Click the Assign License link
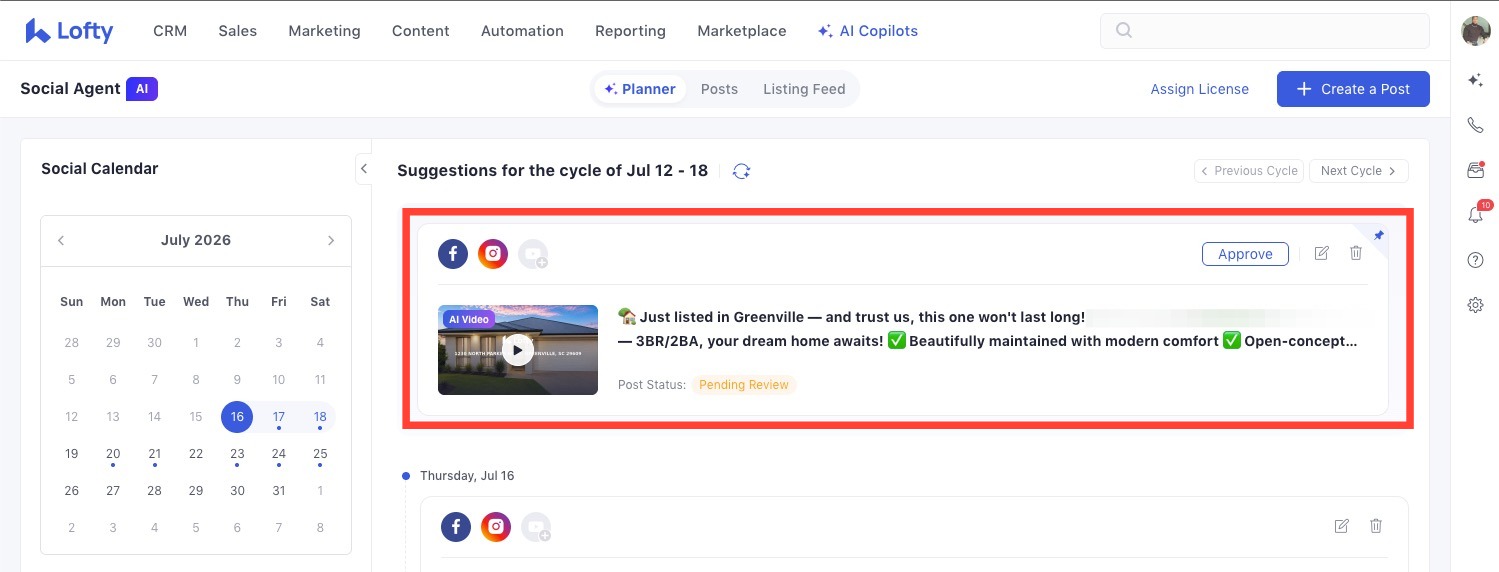 coord(1199,89)
